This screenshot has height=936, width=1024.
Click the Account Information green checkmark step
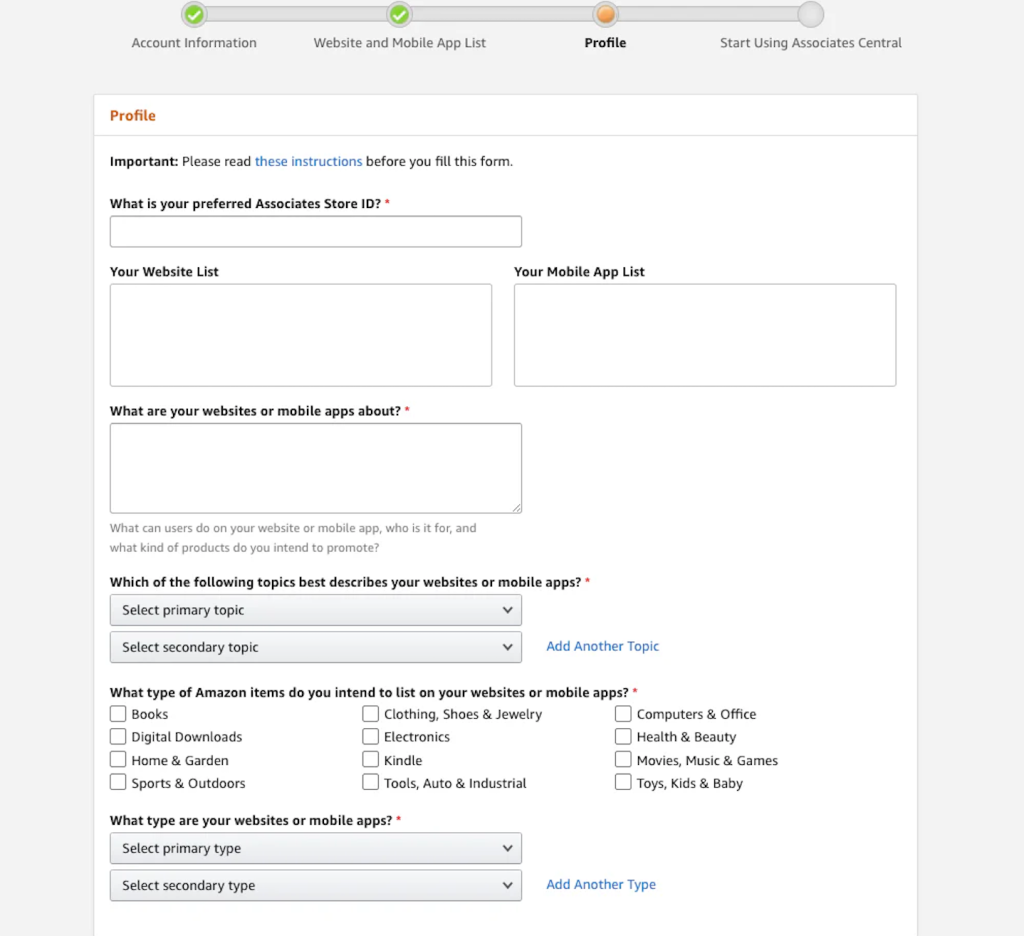(x=194, y=15)
